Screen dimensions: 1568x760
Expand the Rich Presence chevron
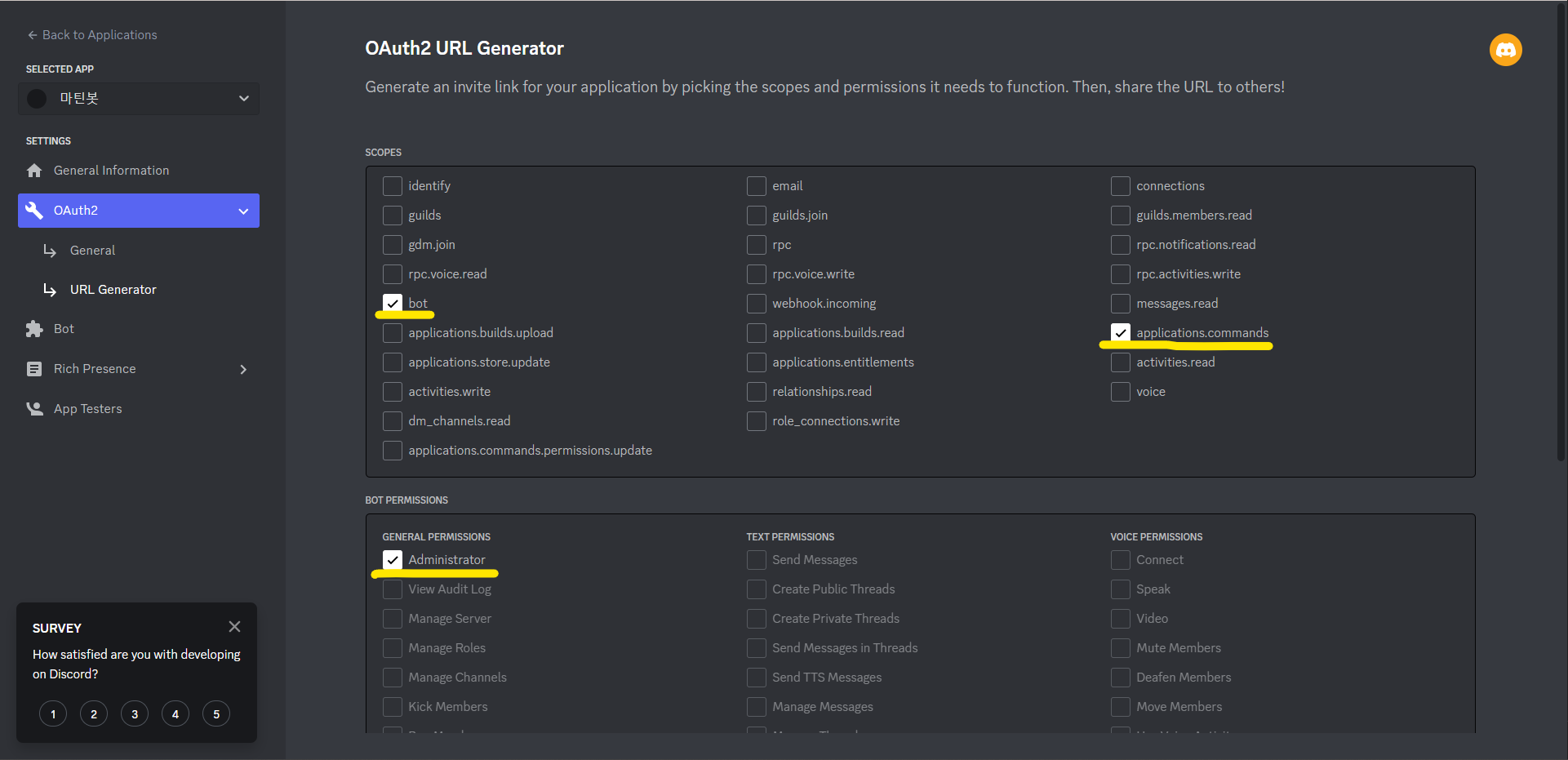[x=243, y=370]
